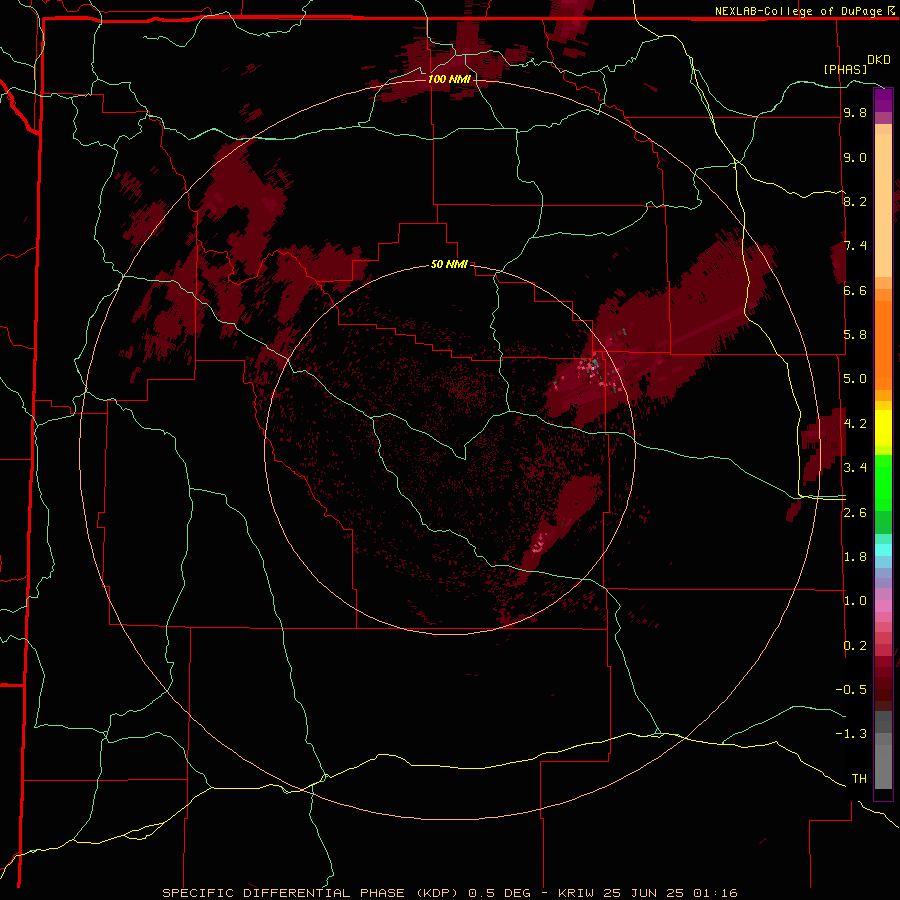Click the 100 NMI range ring label
This screenshot has width=900, height=900.
point(449,79)
